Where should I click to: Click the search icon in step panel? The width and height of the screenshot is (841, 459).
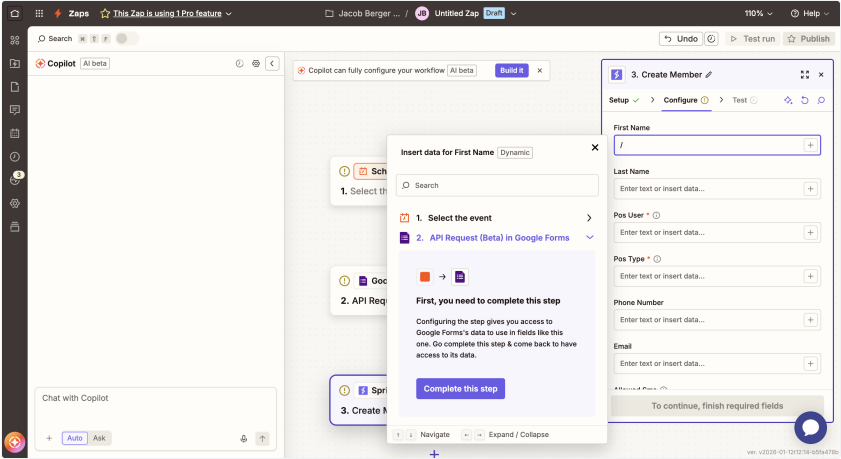(821, 100)
